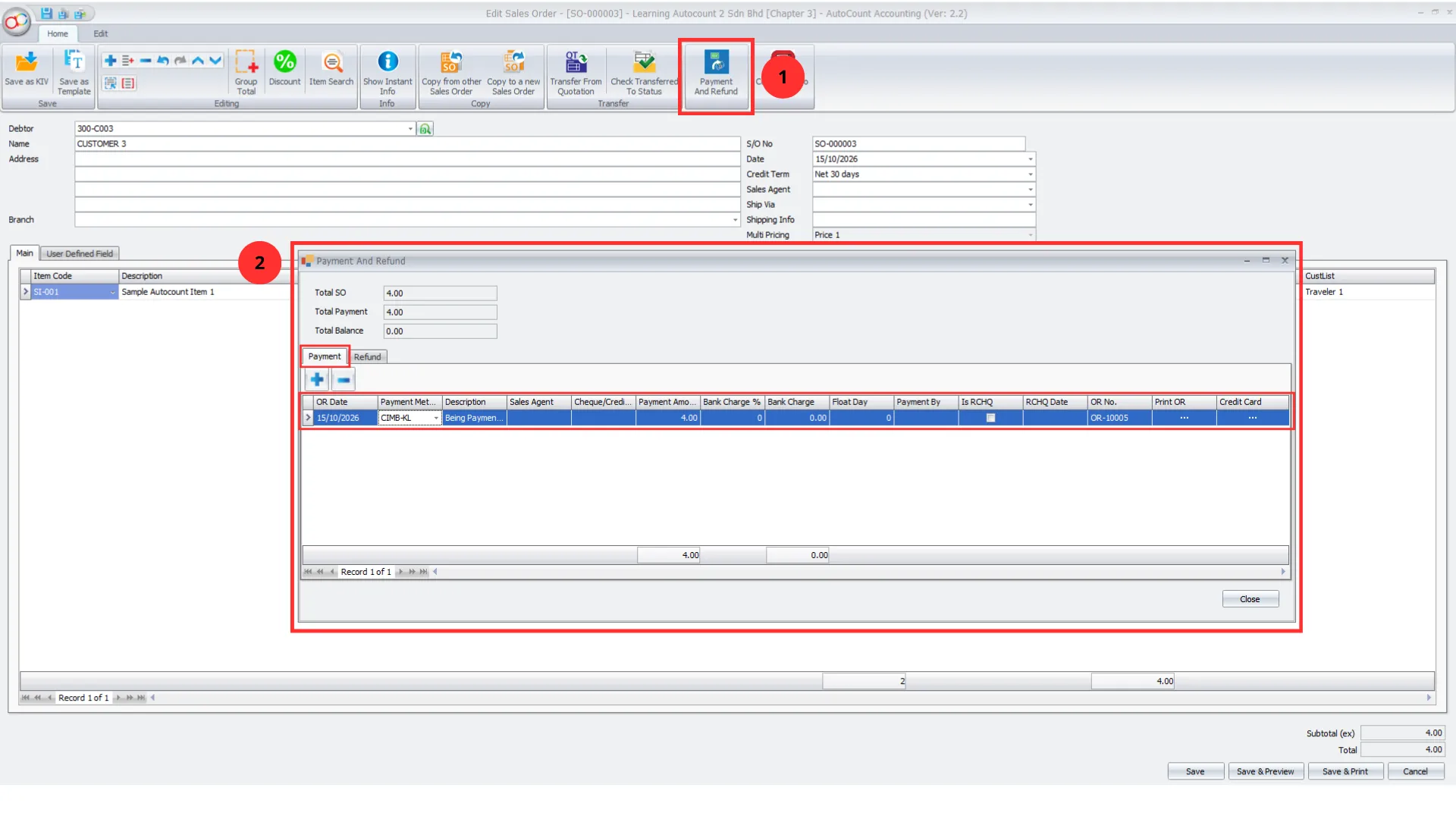Open the Edit ribbon tab
Screen dimensions: 1456x819
(101, 33)
